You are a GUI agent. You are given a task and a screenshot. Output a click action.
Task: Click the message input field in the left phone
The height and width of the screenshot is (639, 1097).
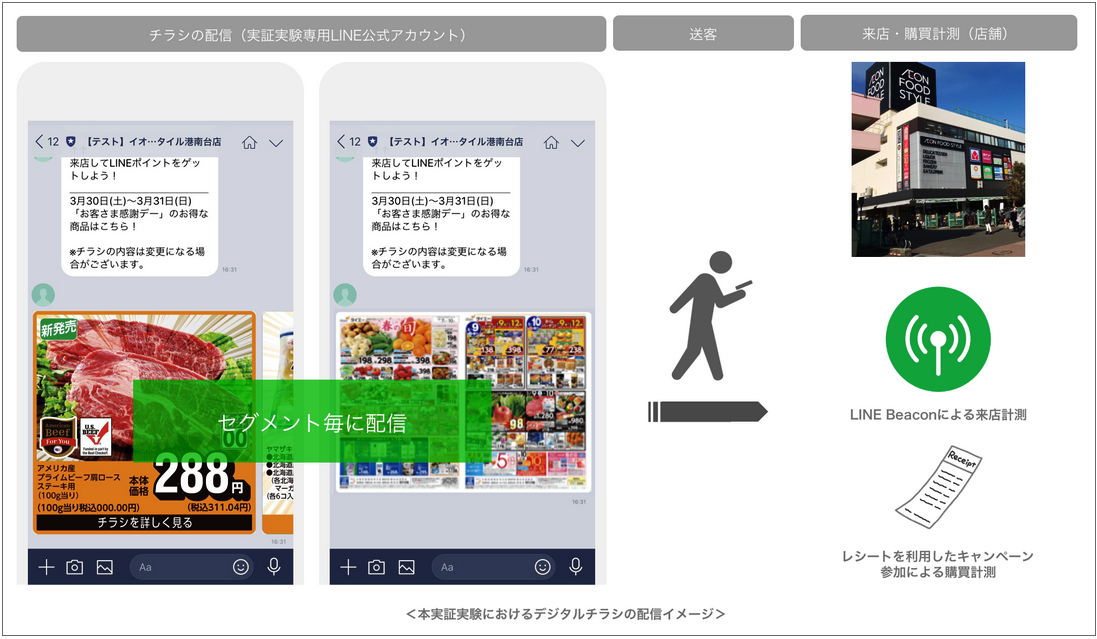(x=180, y=567)
